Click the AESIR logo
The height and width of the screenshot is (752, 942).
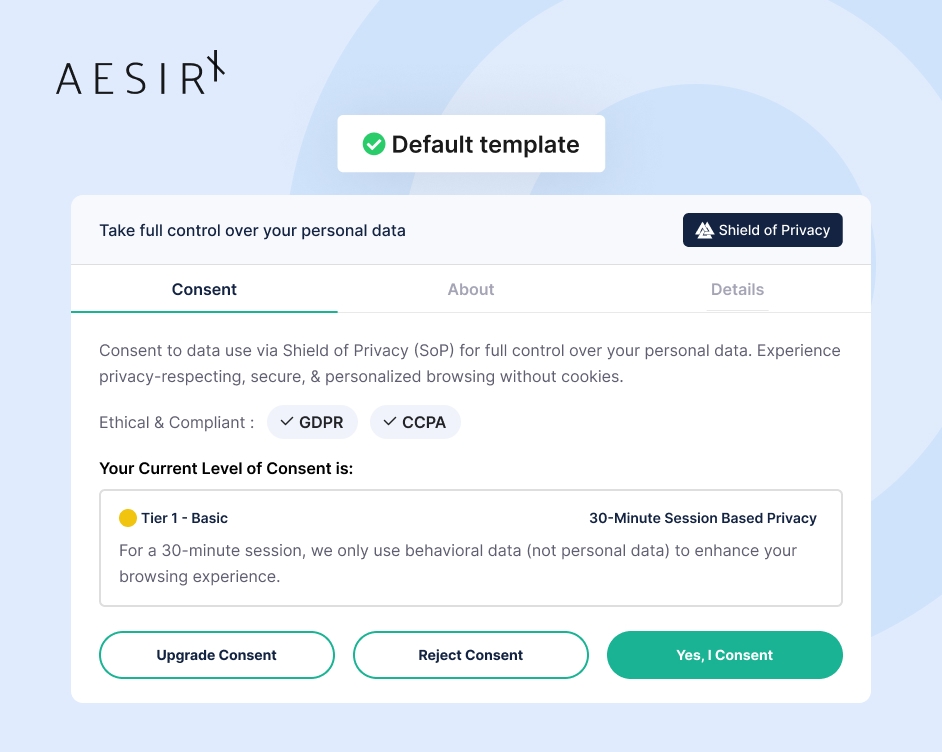click(141, 73)
